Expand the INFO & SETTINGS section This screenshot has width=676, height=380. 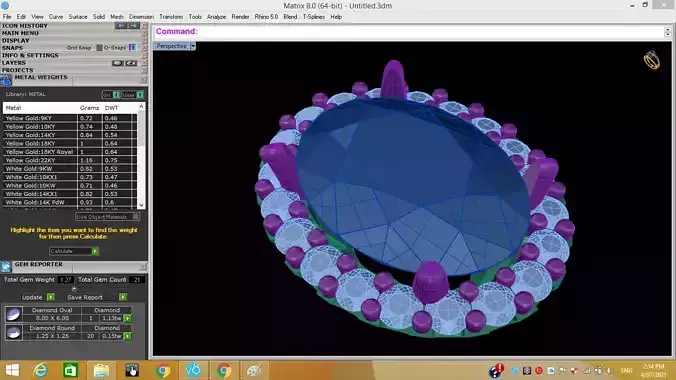[30, 55]
